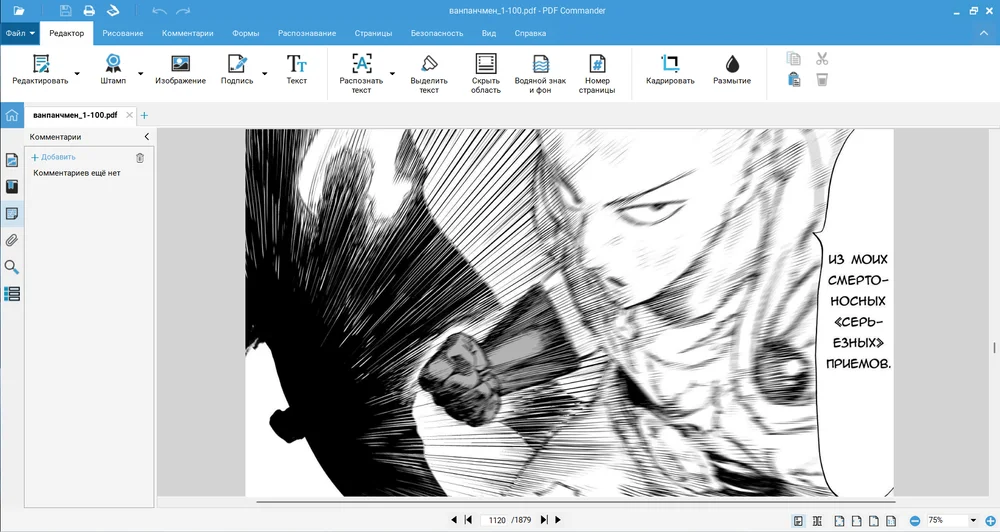Viewport: 1000px width, 532px height.
Task: Switch to the Рисование tab
Action: 123,33
